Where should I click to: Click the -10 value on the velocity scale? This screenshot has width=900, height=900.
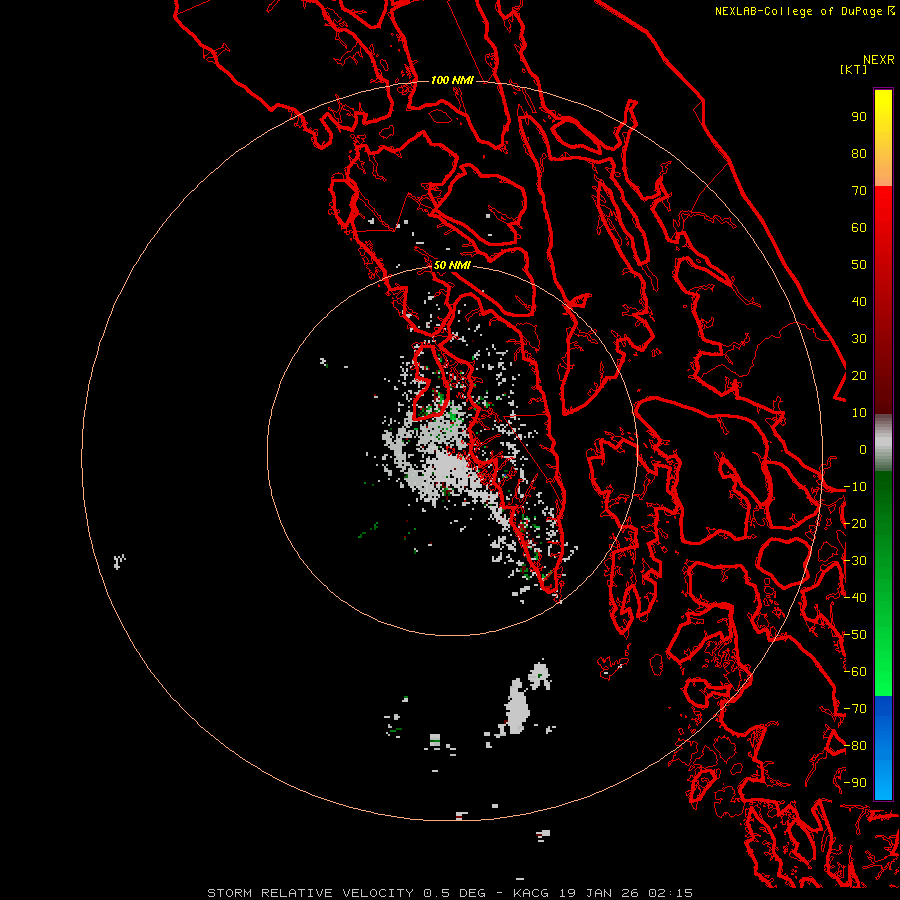coord(855,487)
